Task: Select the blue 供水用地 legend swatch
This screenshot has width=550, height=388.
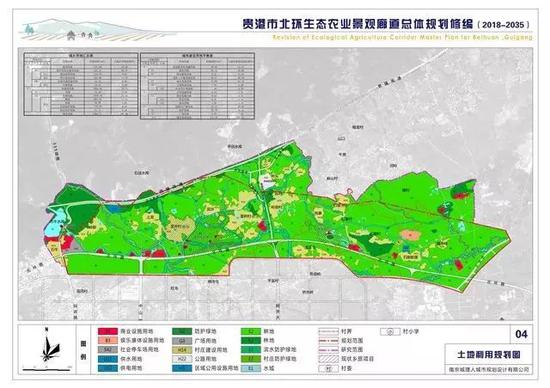Action: point(107,359)
